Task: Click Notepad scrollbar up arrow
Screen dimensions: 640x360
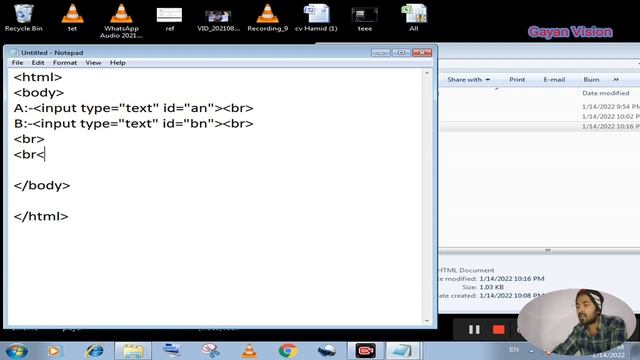Action: coord(427,73)
